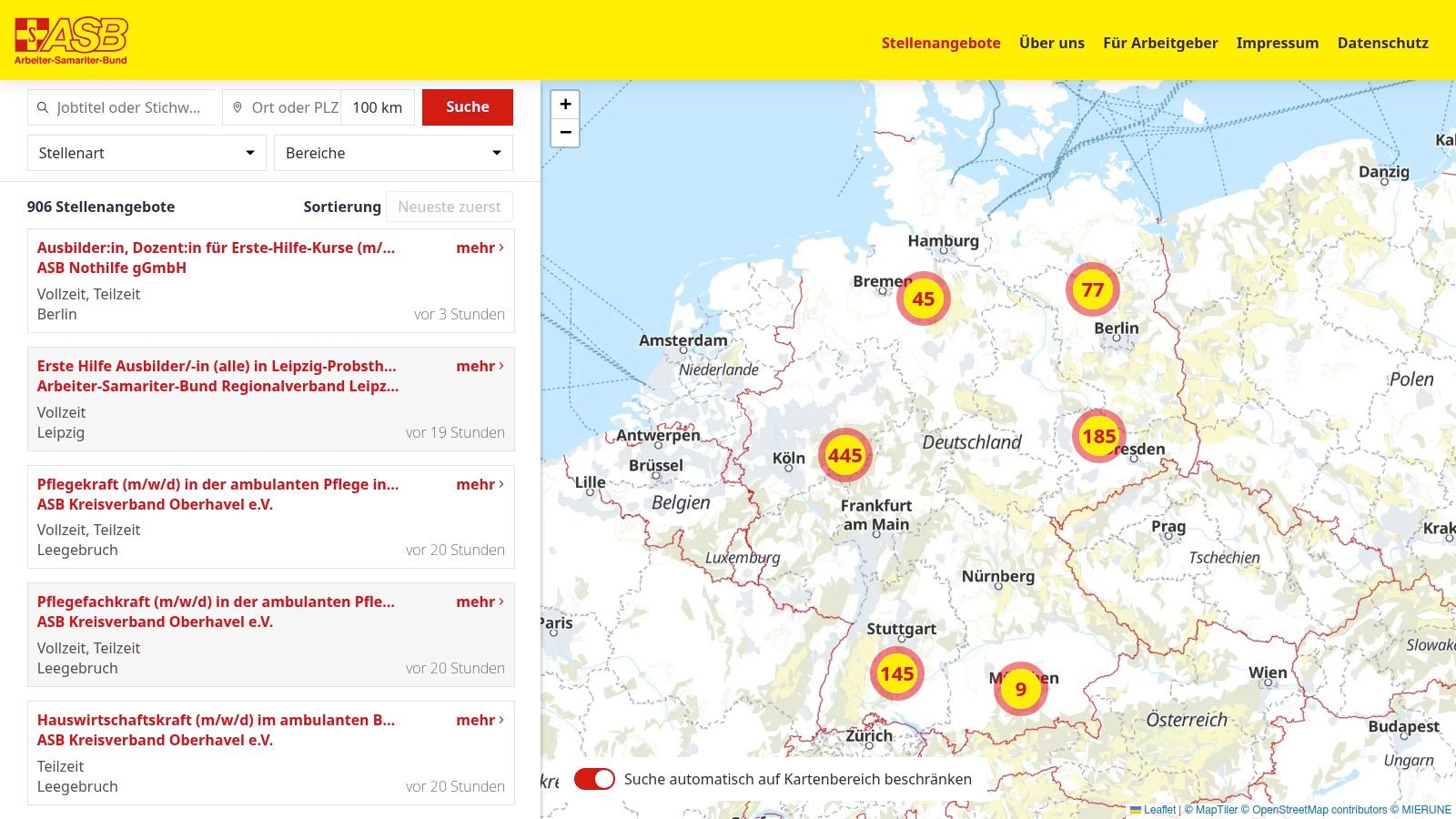Open the Pflegekraft (m/w/d) listing title
The height and width of the screenshot is (819, 1456).
pos(217,484)
